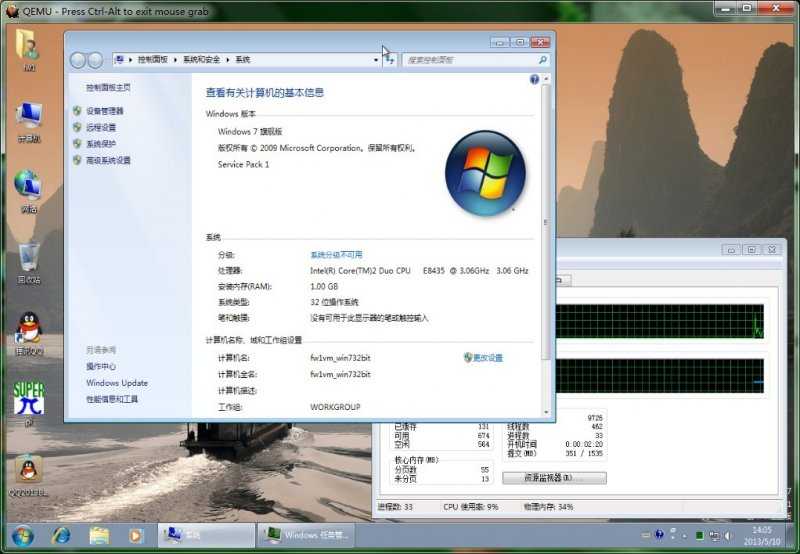This screenshot has width=800, height=554.
Task: Click the Intel Core 2 Duo processor text
Action: coord(419,270)
